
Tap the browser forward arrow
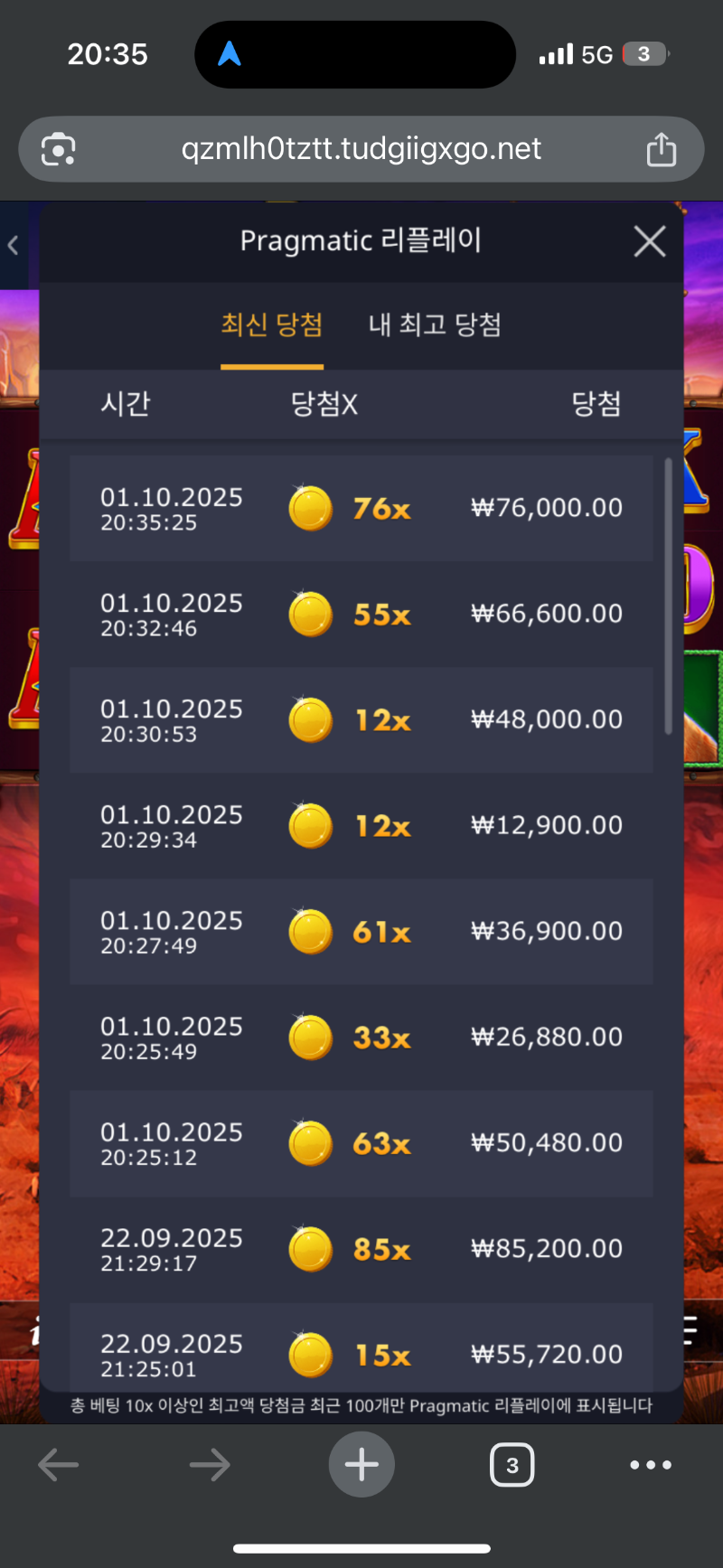210,1465
